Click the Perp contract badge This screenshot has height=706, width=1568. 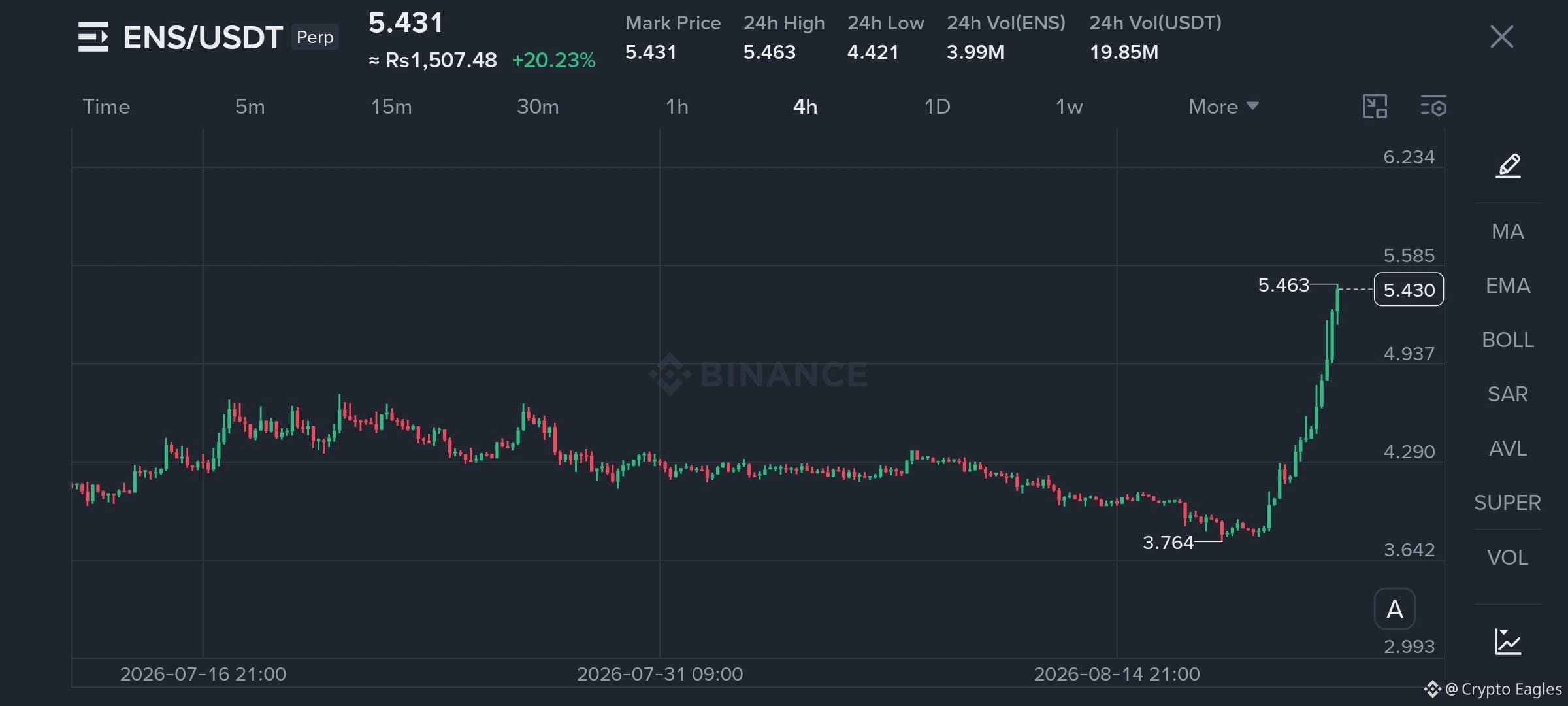point(315,37)
